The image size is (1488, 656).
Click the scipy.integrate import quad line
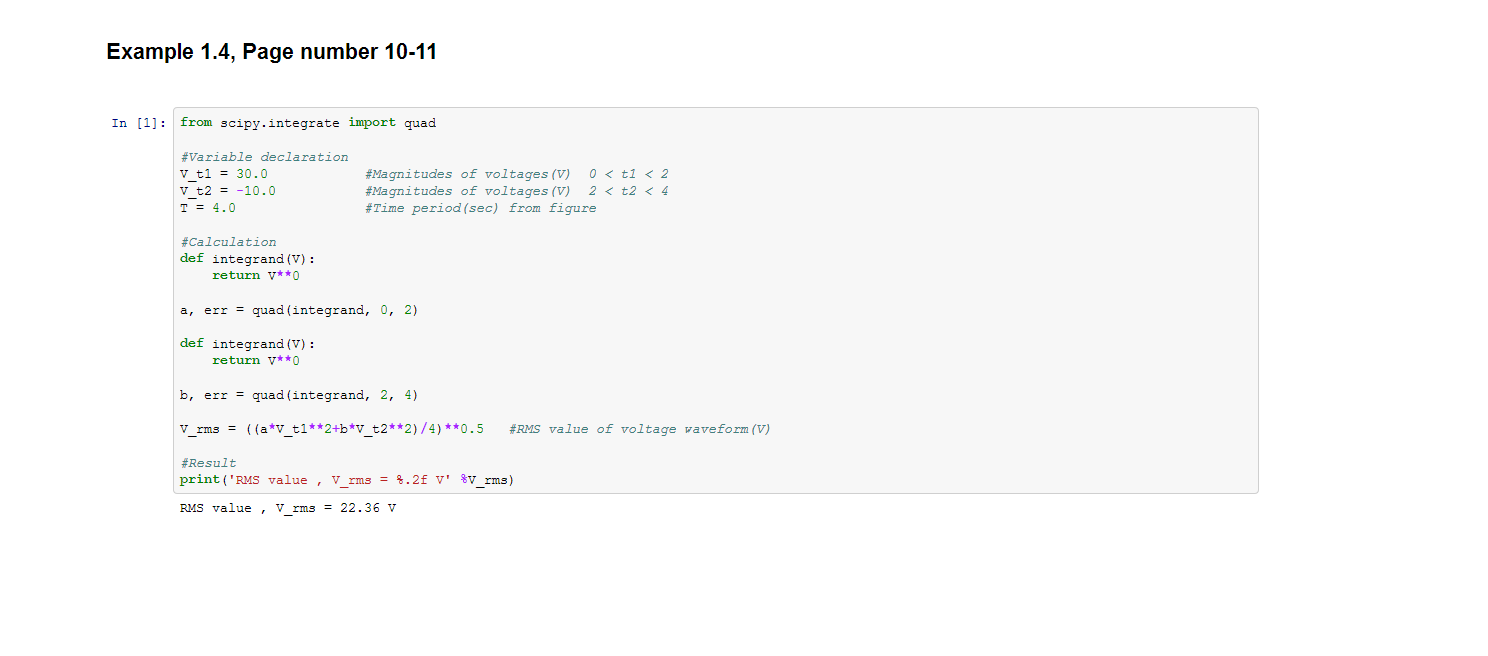[x=308, y=123]
